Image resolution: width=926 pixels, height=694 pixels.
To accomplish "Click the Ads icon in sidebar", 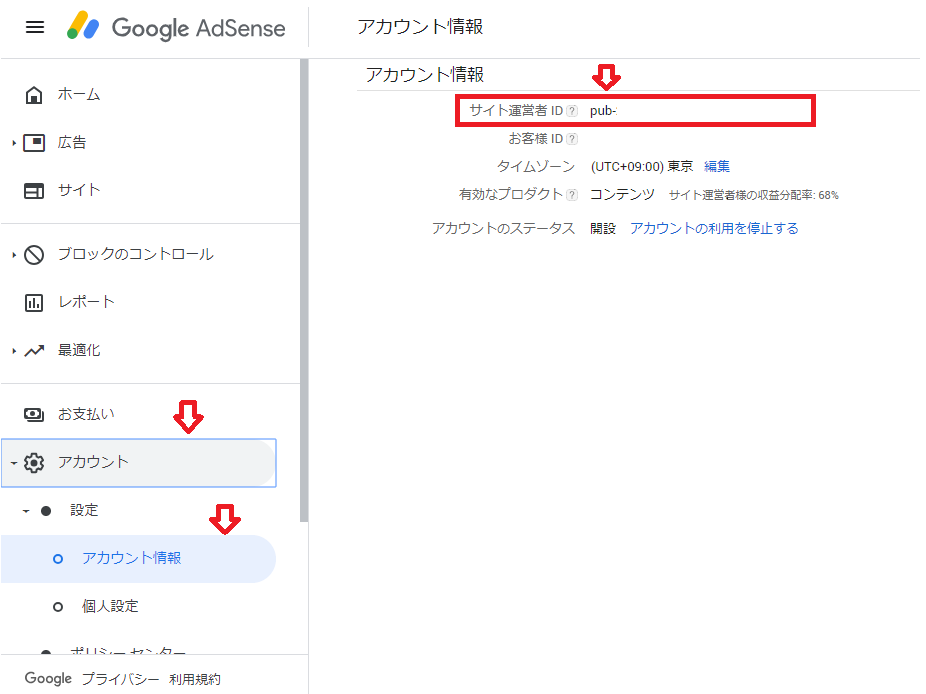I will pyautogui.click(x=34, y=143).
